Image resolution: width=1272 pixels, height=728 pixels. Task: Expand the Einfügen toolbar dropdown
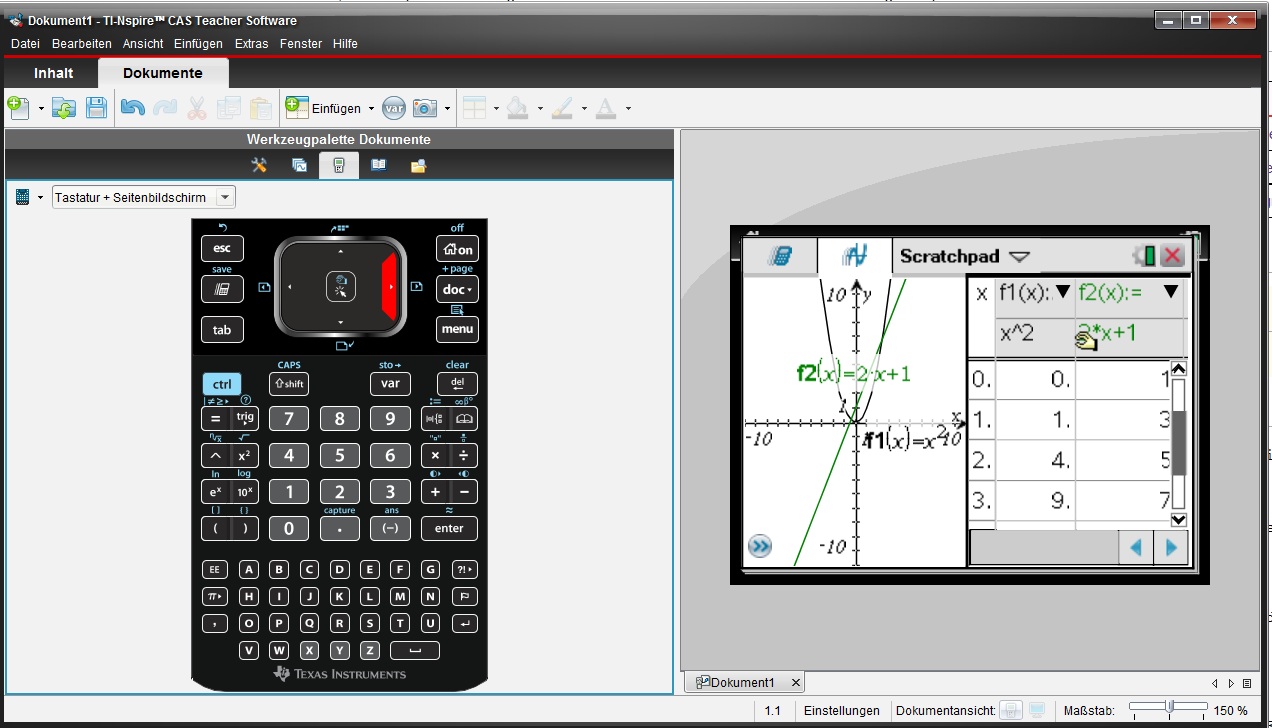pos(371,108)
